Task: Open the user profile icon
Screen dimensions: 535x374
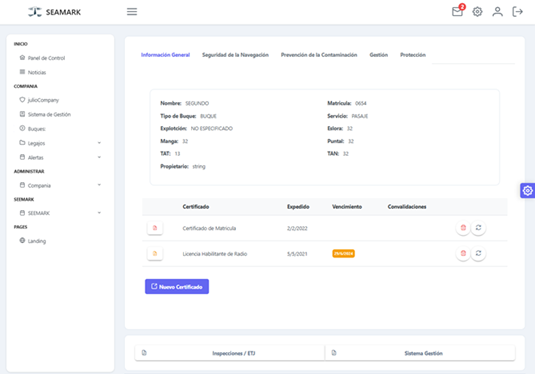Action: pos(497,12)
